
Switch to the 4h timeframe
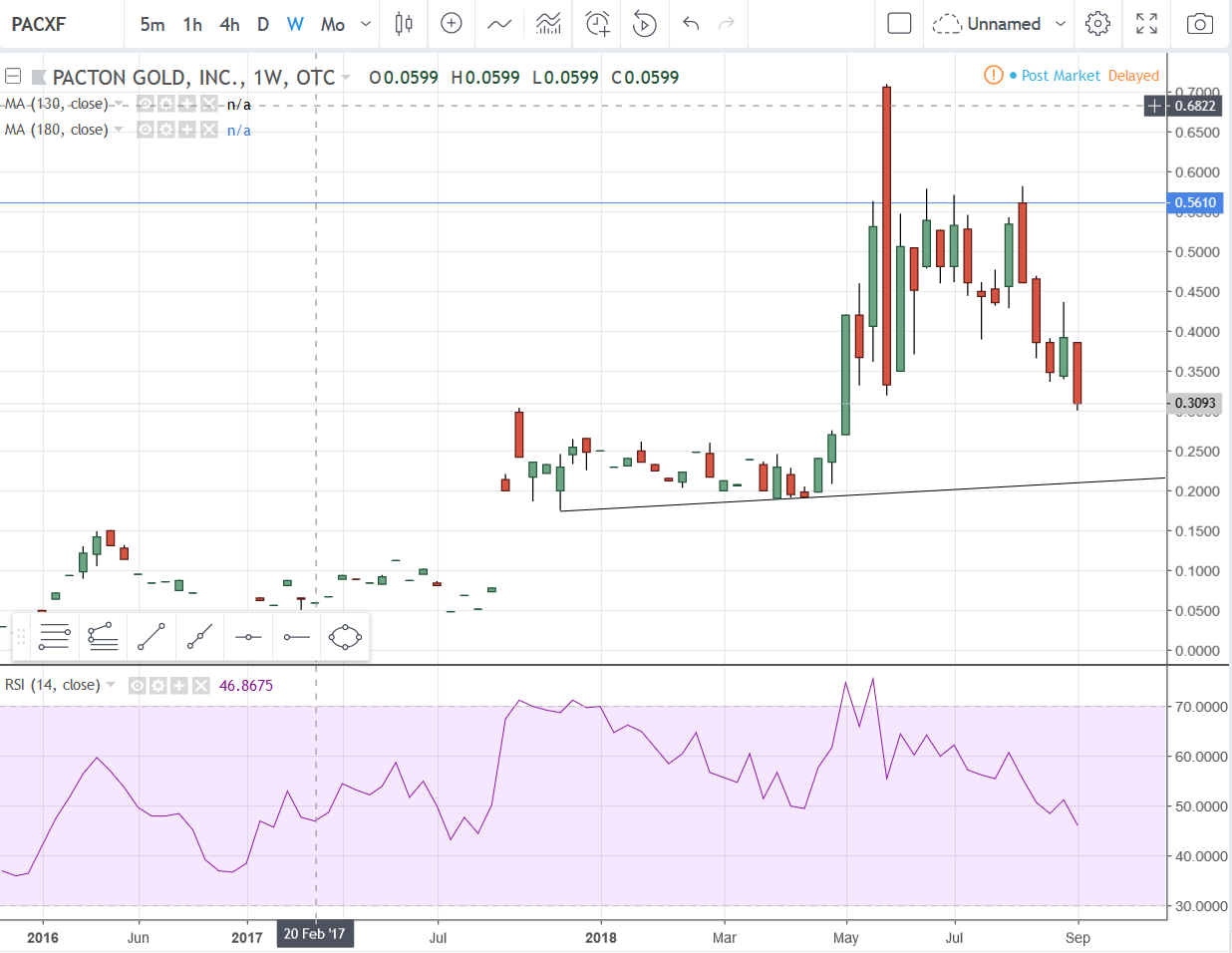pos(229,24)
